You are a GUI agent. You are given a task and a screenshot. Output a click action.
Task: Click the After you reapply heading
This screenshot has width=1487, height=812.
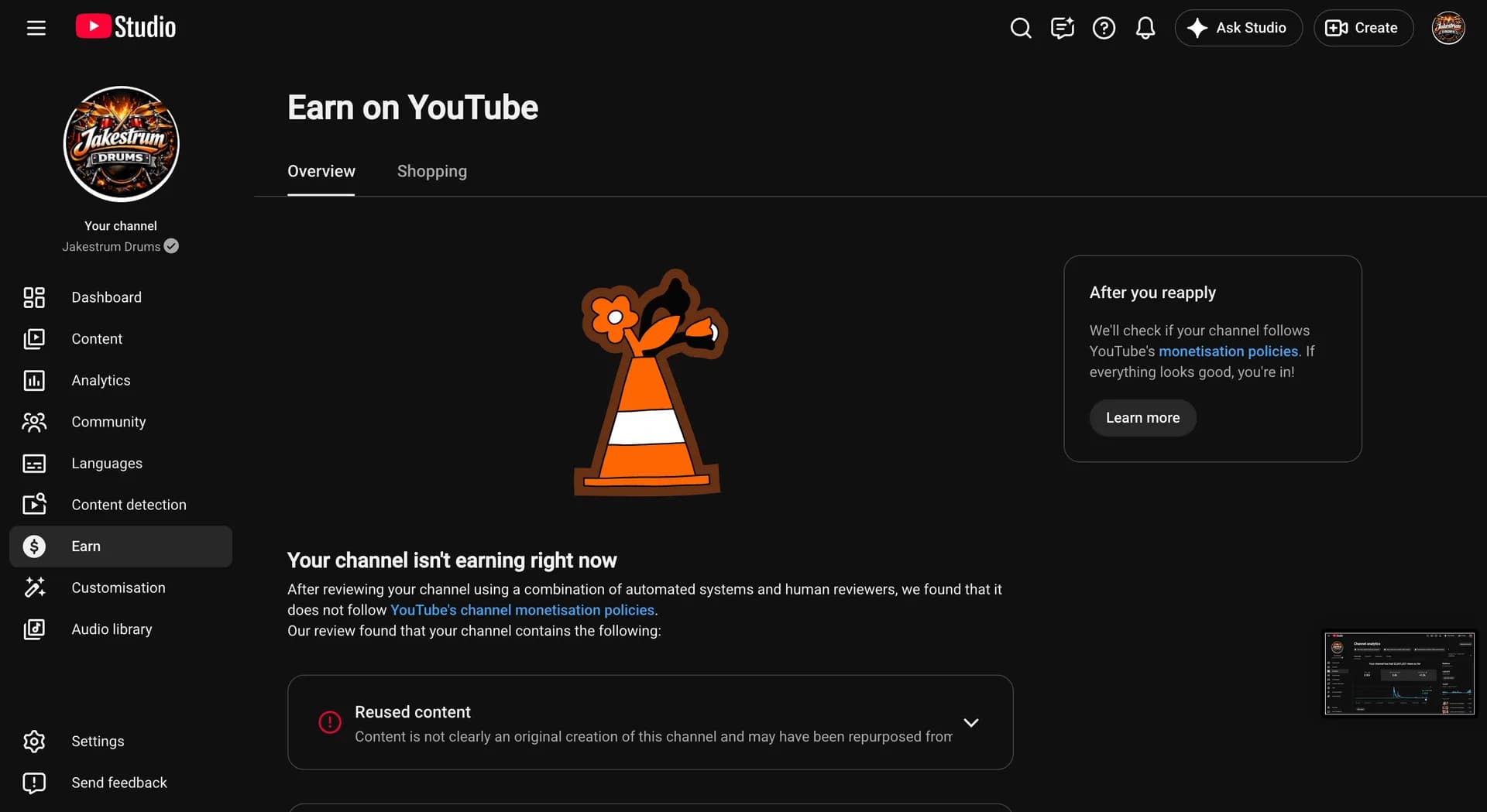point(1152,293)
